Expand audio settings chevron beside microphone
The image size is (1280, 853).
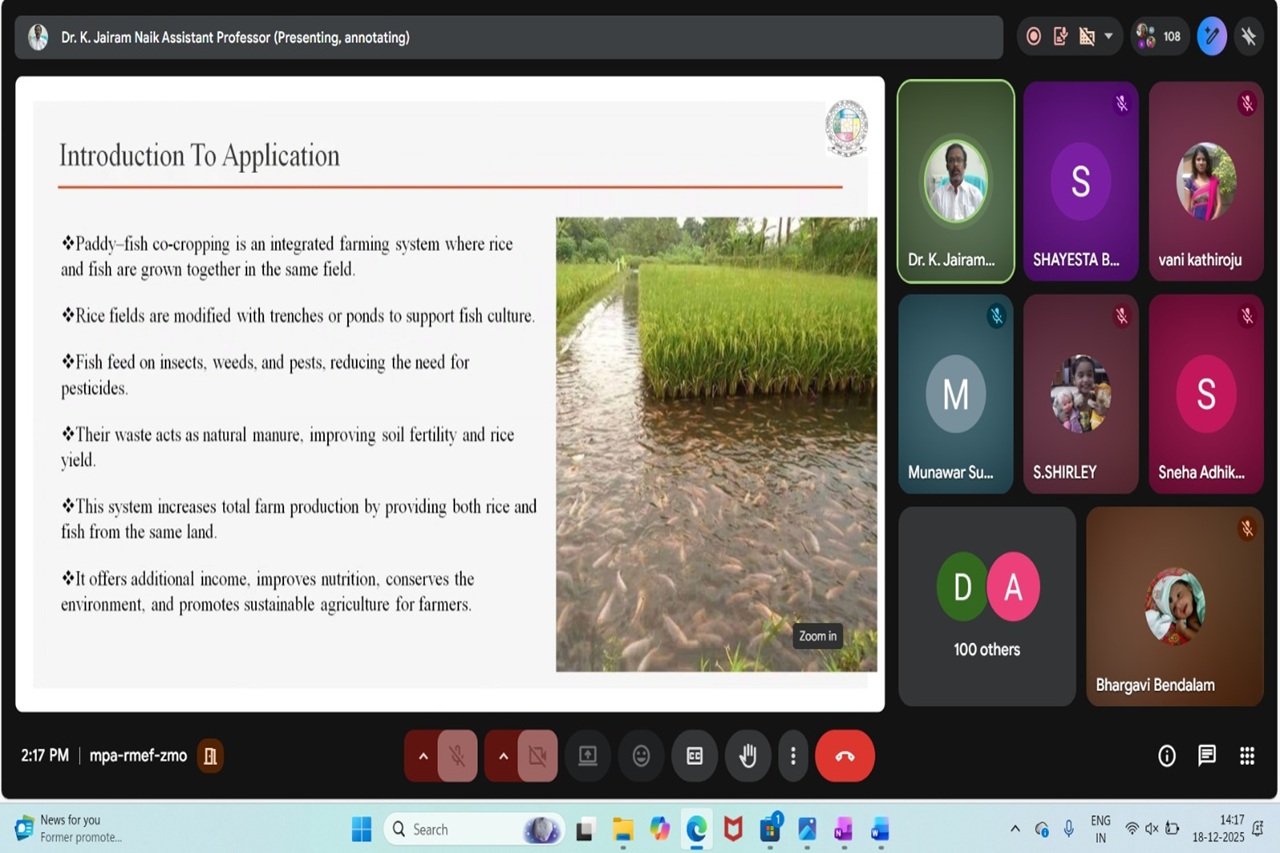(423, 756)
